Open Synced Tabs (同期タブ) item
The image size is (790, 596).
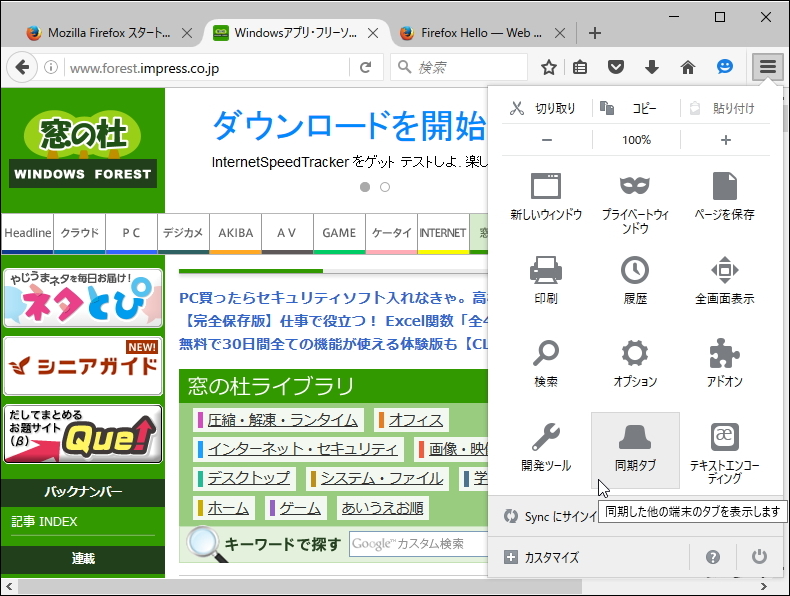635,448
